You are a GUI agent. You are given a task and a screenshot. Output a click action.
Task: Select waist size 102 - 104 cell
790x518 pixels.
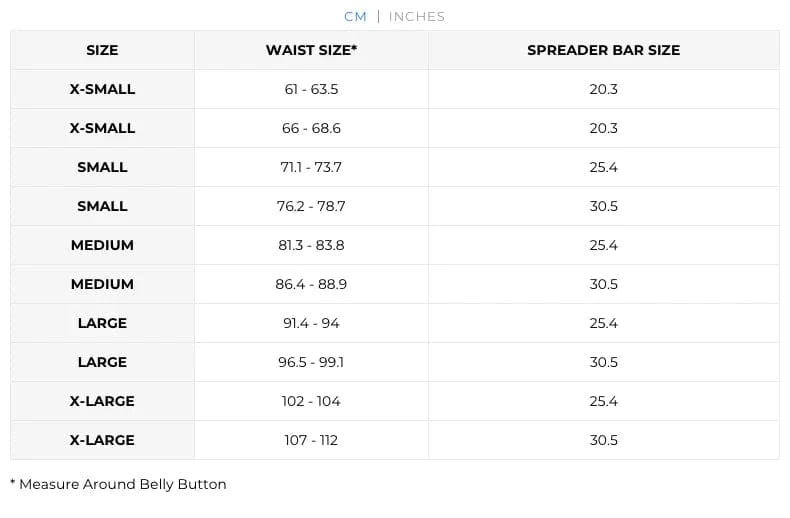coord(311,401)
